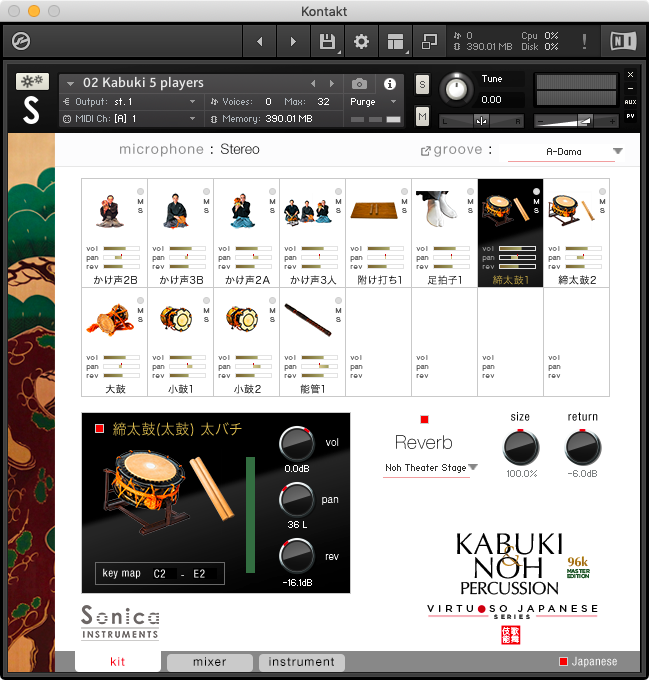Image resolution: width=649 pixels, height=680 pixels.
Task: Minimize instrument with minus button
Action: click(x=631, y=88)
